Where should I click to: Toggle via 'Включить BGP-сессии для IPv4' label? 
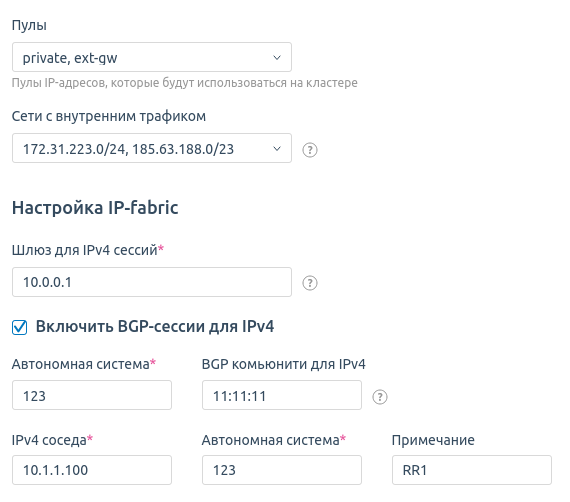point(154,326)
